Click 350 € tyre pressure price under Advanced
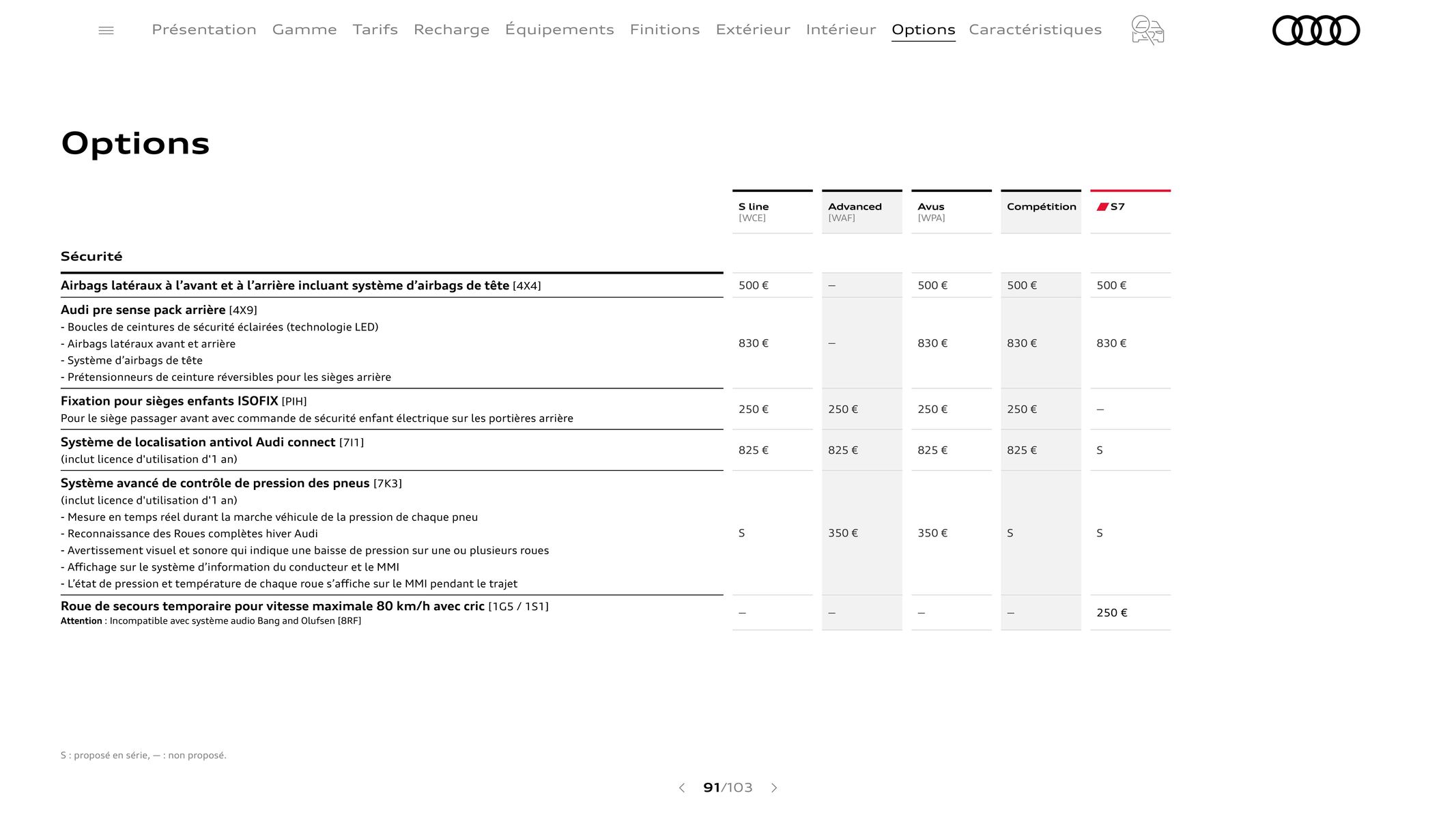1456x819 pixels. tap(843, 533)
